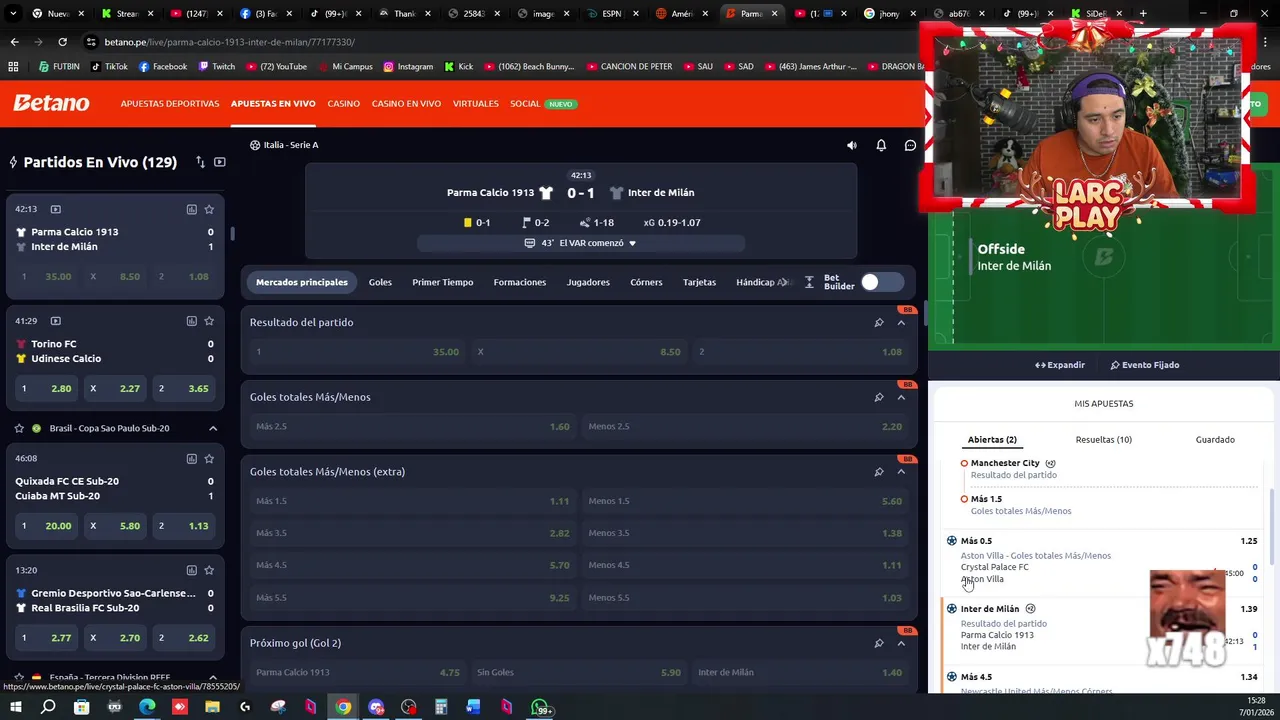
Task: Select Inter de Milán next goal at 1.40
Action: pos(800,673)
